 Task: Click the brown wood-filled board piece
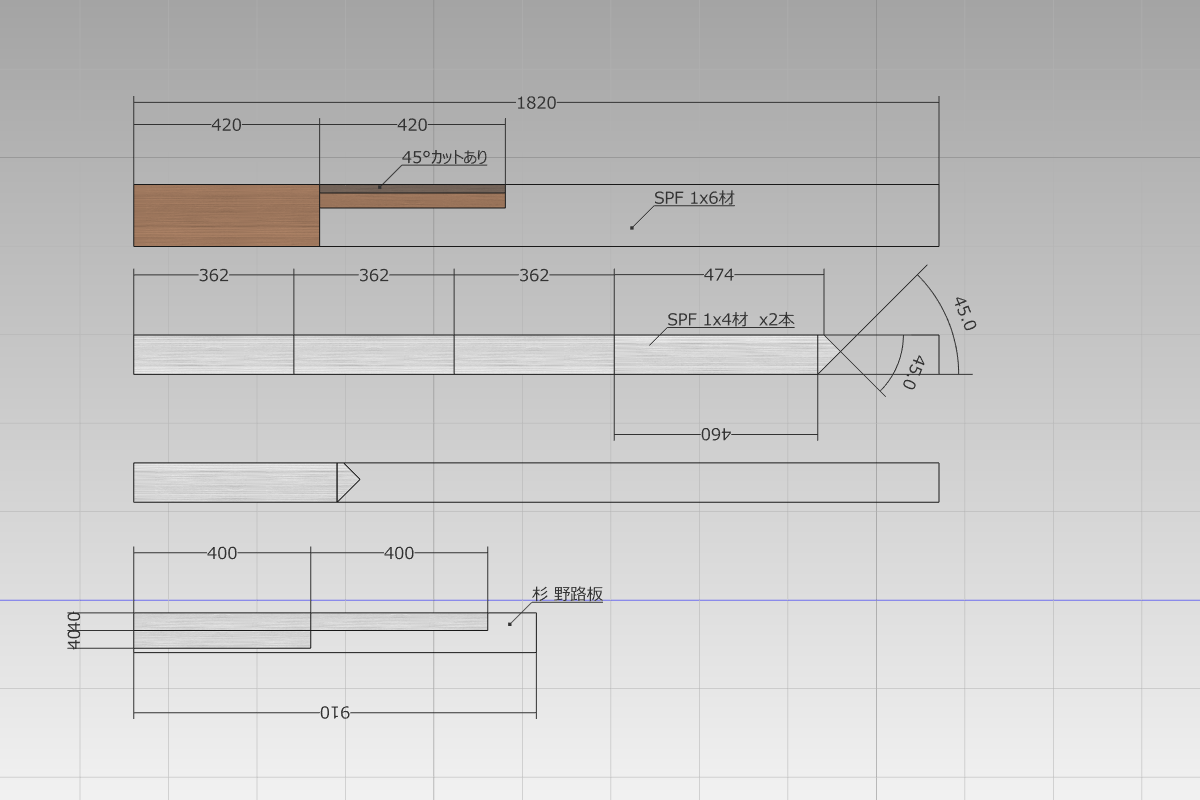click(227, 215)
